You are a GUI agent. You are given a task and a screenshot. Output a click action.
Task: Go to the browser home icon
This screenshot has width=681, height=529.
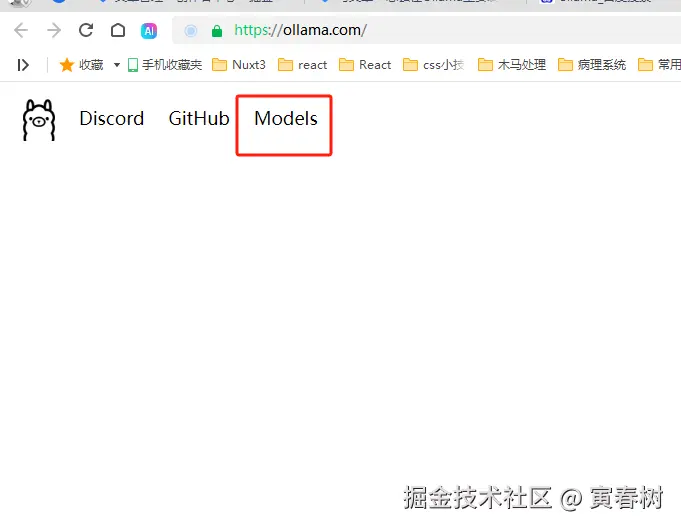click(118, 30)
